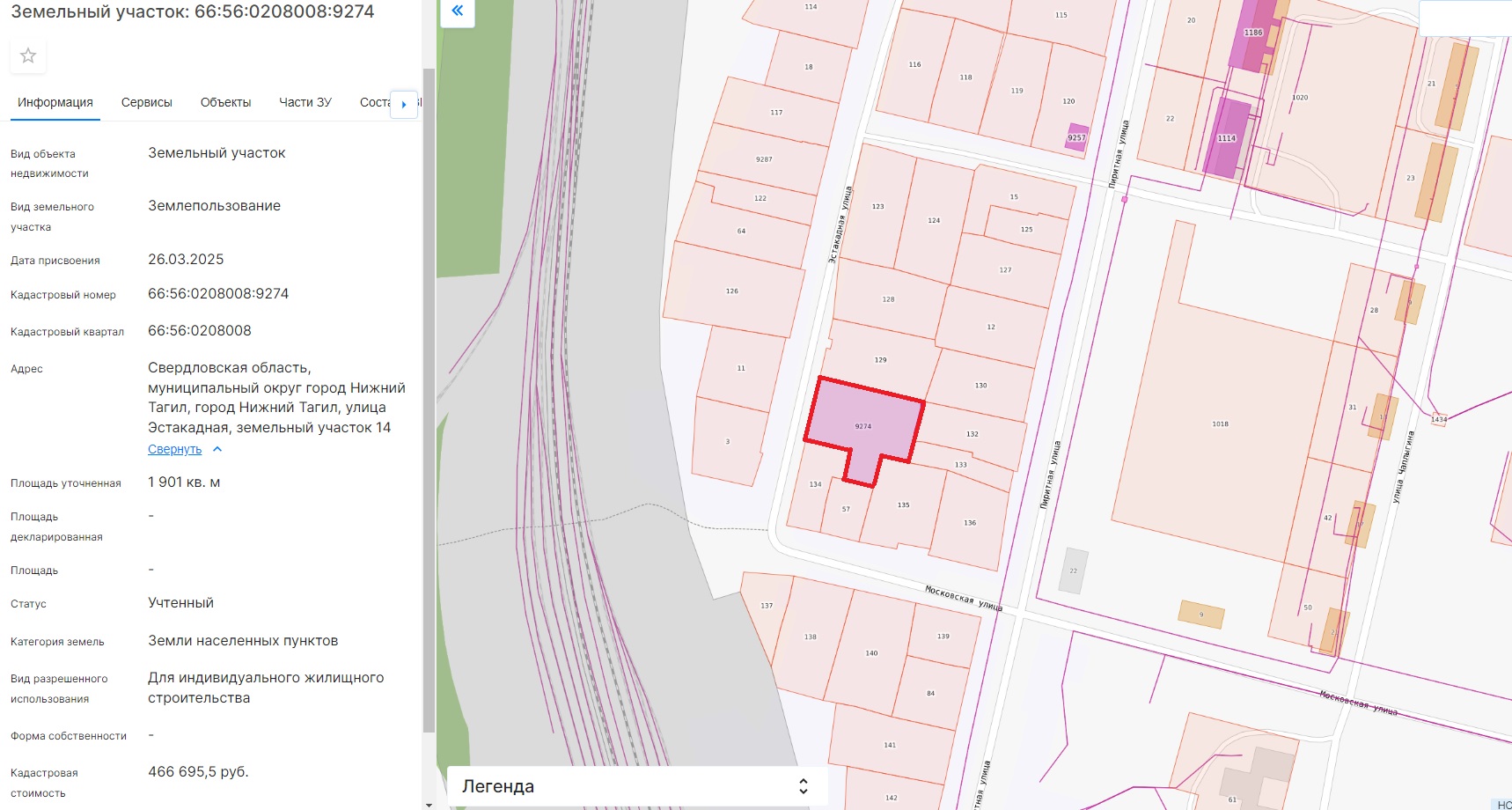1512x810 pixels.
Task: Click the gray building 22 on the map
Action: 1073,571
